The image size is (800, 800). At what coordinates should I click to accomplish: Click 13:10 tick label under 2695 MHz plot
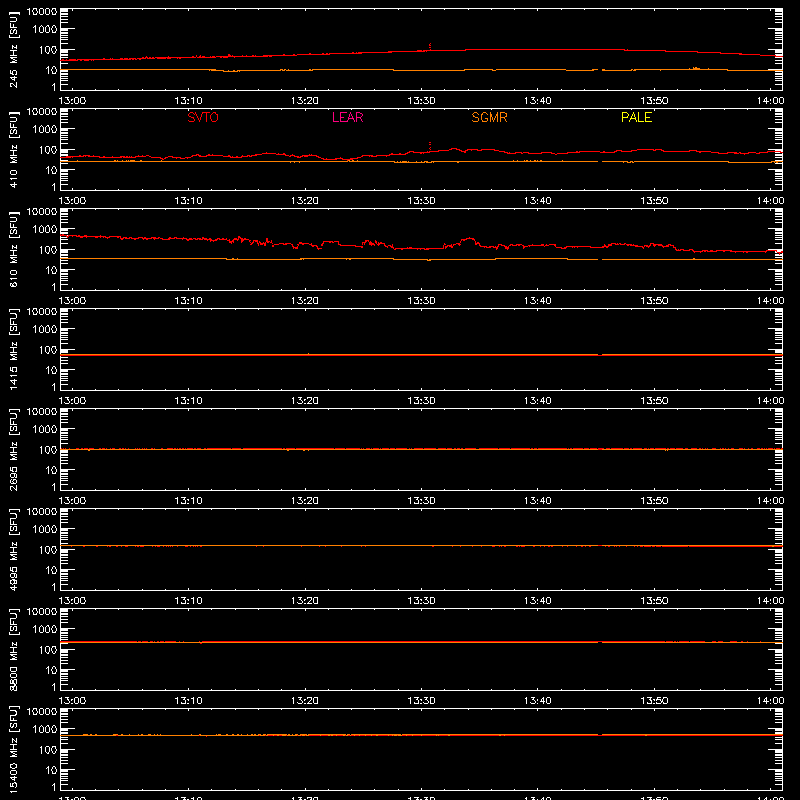[x=188, y=501]
